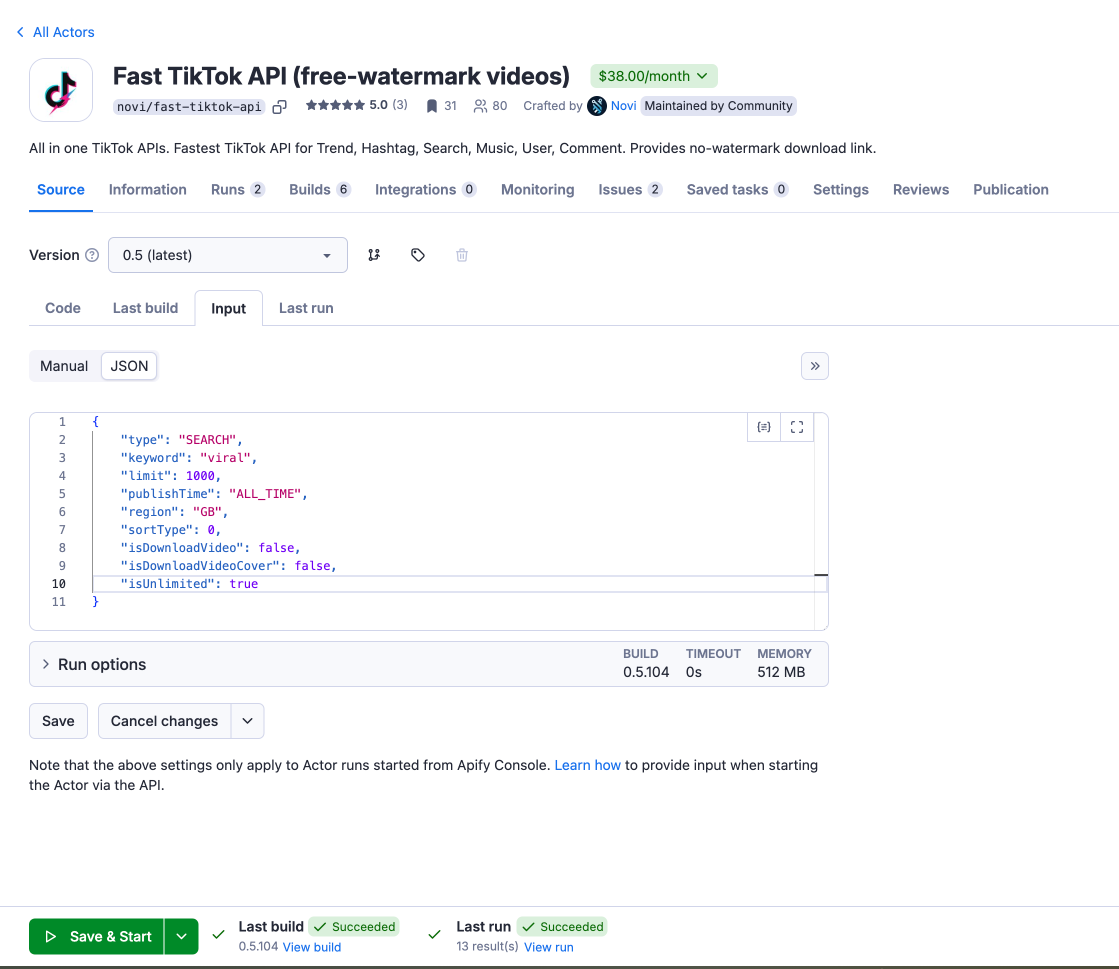Image resolution: width=1119 pixels, height=969 pixels.
Task: Open the Learn how link
Action: pos(587,765)
